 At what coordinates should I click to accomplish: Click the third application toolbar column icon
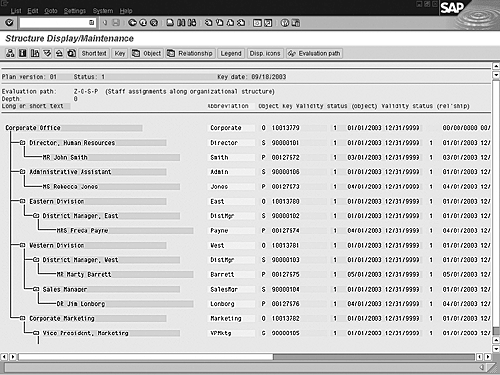35,53
